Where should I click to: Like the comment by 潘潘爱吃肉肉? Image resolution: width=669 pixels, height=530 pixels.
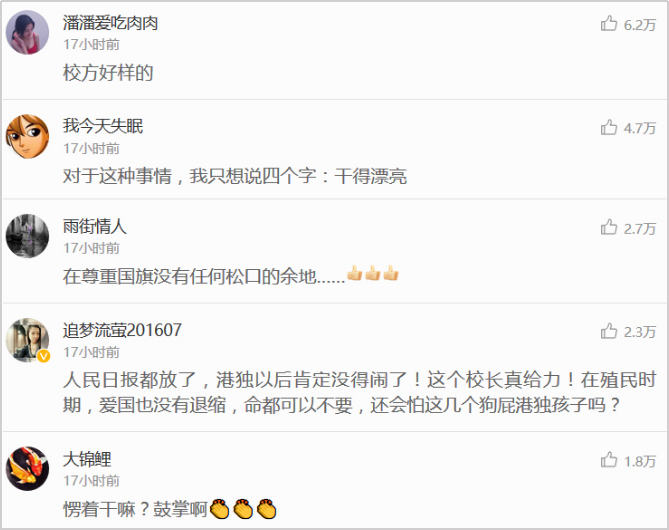click(x=609, y=24)
